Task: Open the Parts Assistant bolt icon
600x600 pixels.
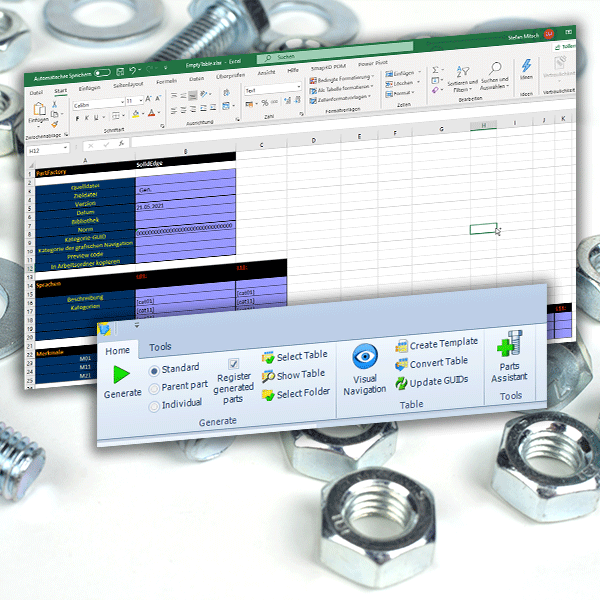Action: pyautogui.click(x=510, y=343)
